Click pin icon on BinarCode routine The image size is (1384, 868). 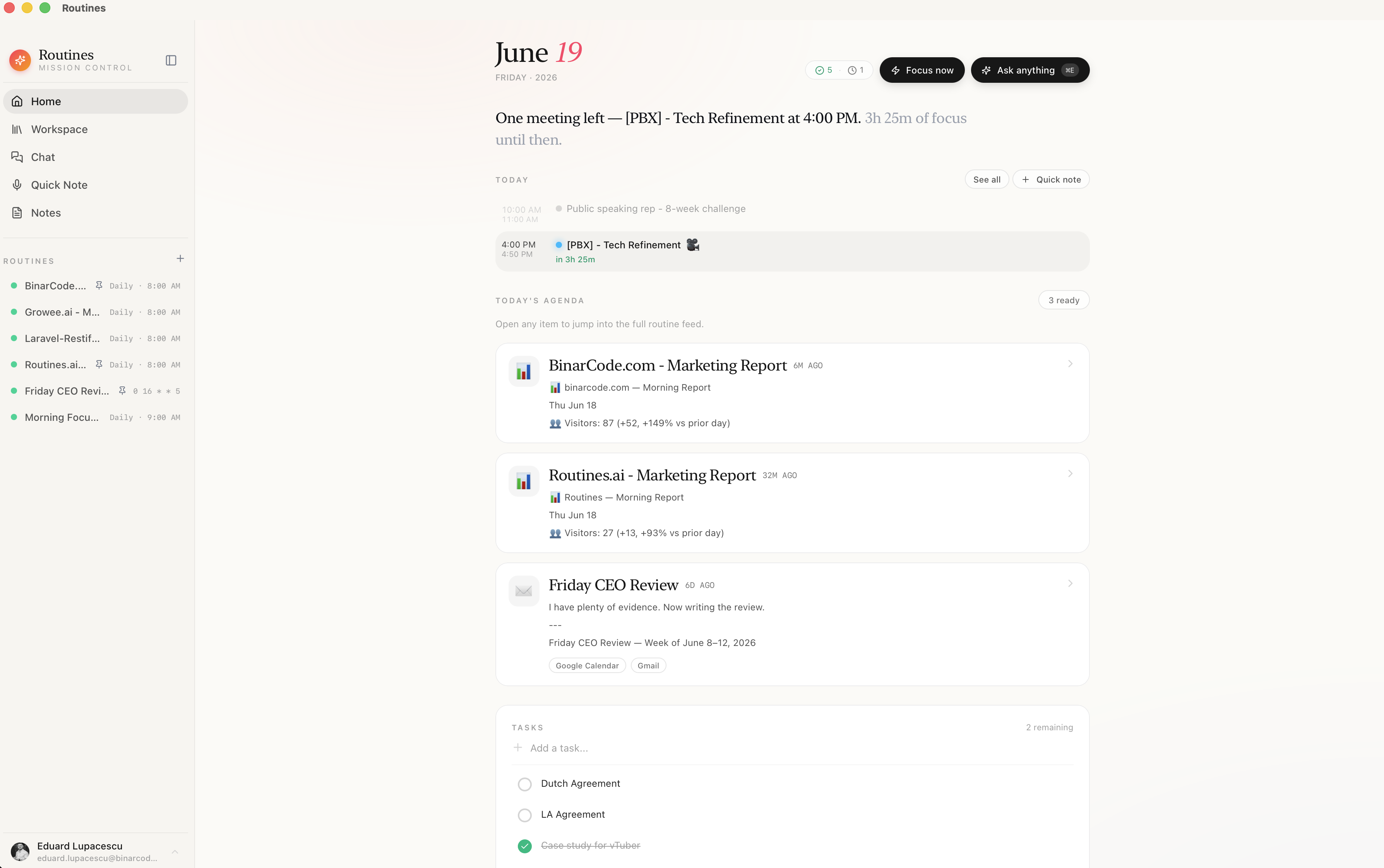(99, 285)
